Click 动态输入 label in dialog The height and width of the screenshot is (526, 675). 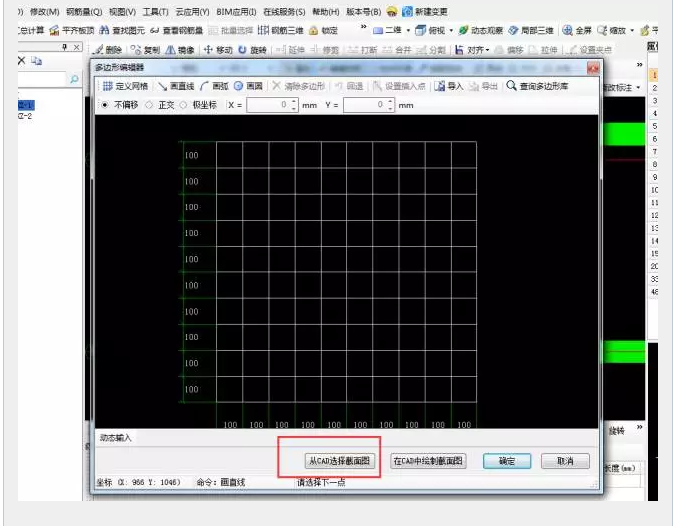(x=115, y=438)
